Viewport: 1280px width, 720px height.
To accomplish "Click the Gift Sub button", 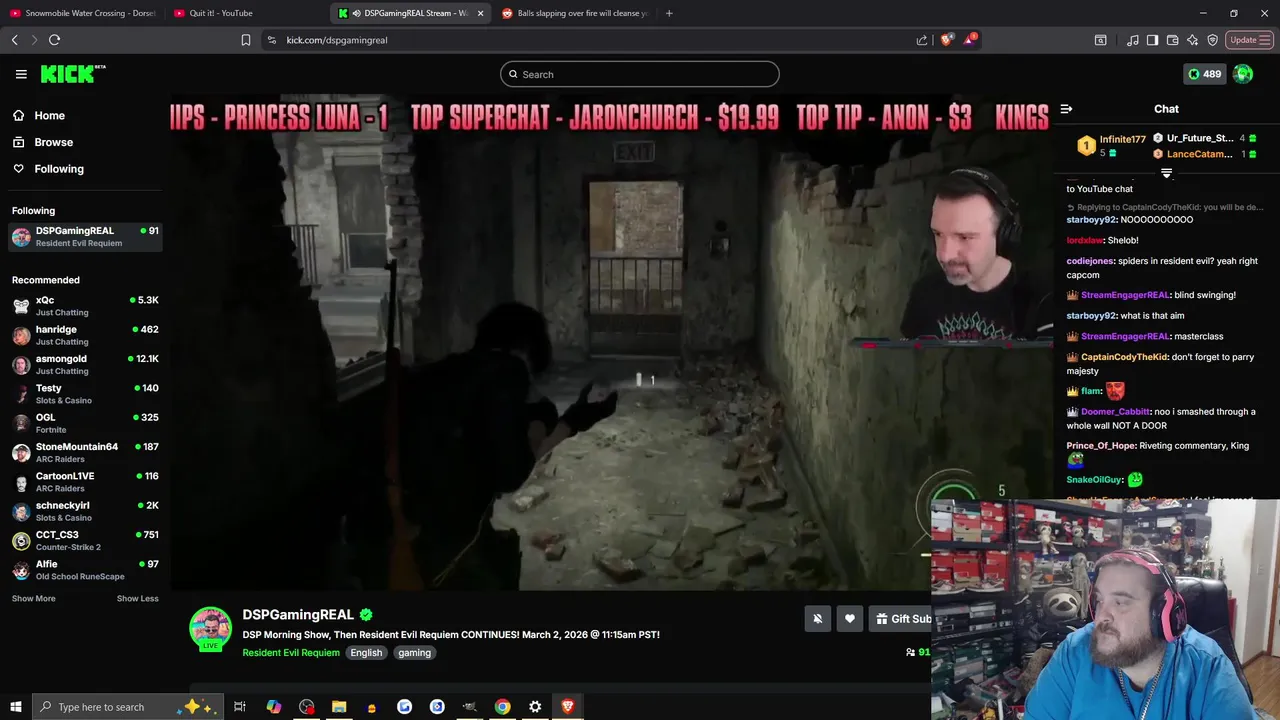I will 901,619.
